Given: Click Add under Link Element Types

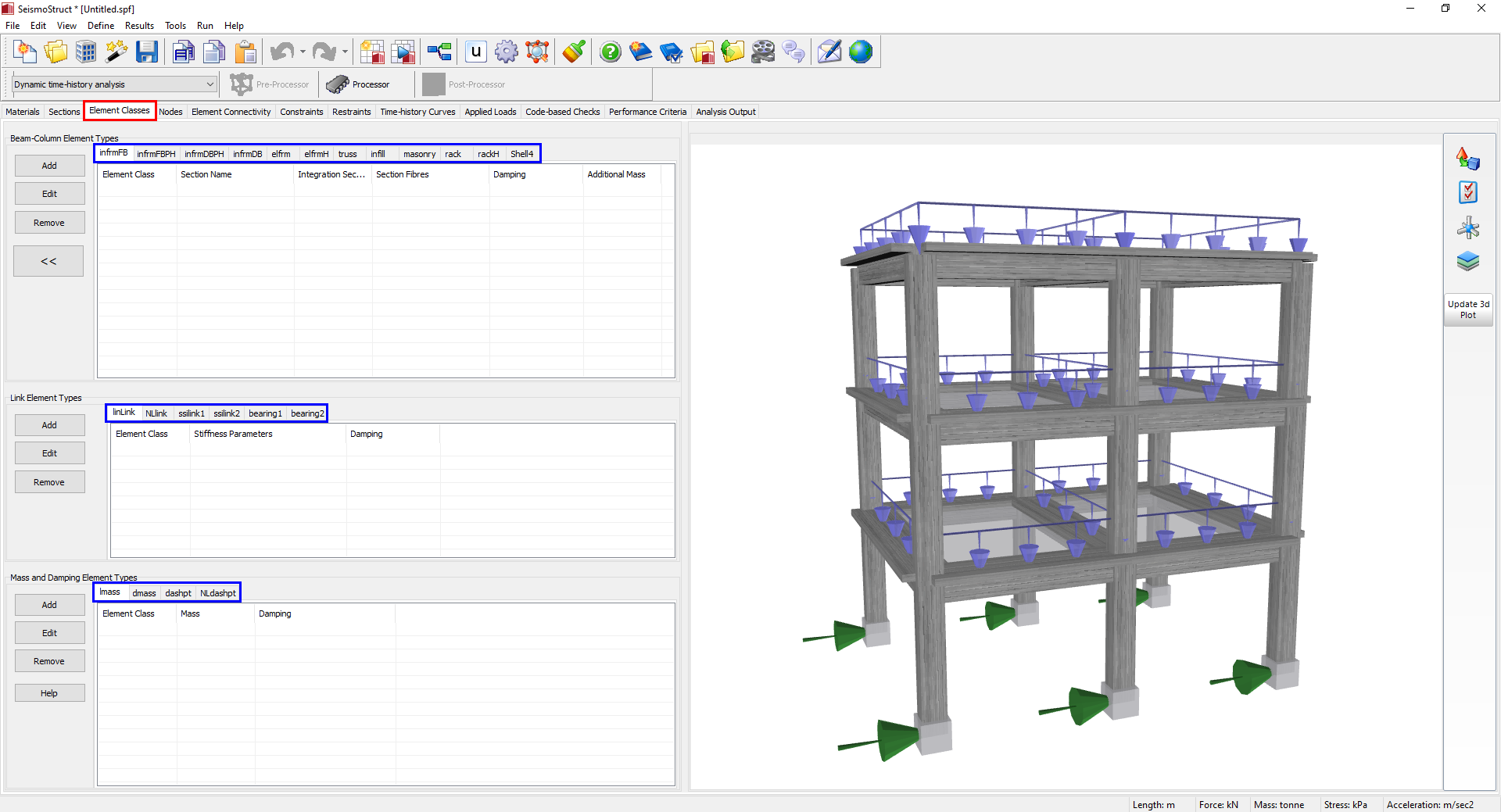Looking at the screenshot, I should (x=49, y=425).
